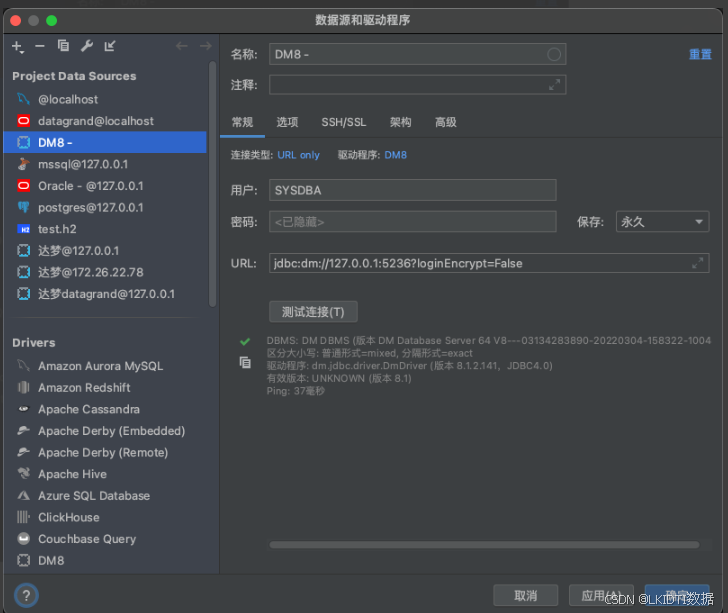Copy connection test result with the copy icon
Image resolution: width=728 pixels, height=613 pixels.
(x=245, y=362)
